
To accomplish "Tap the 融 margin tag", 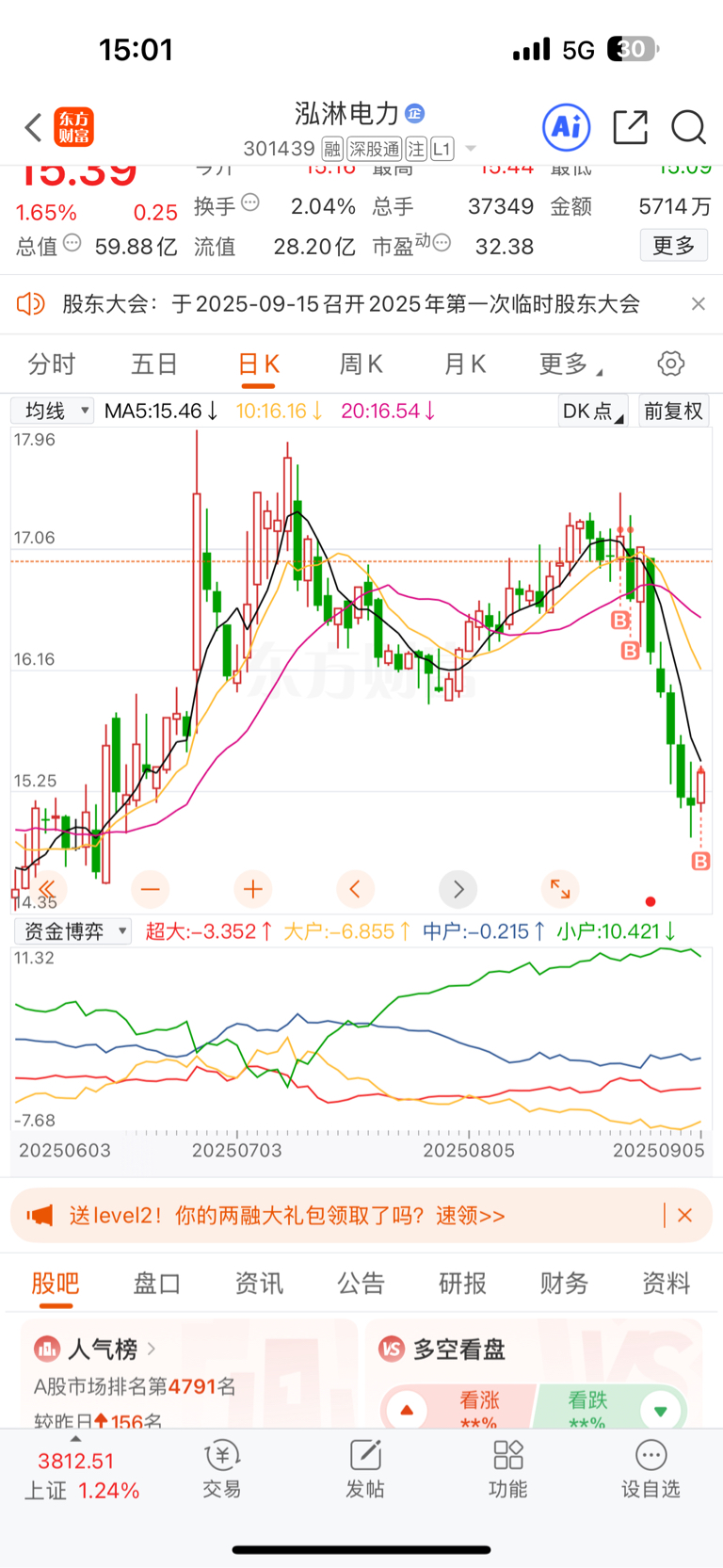I will (x=332, y=149).
